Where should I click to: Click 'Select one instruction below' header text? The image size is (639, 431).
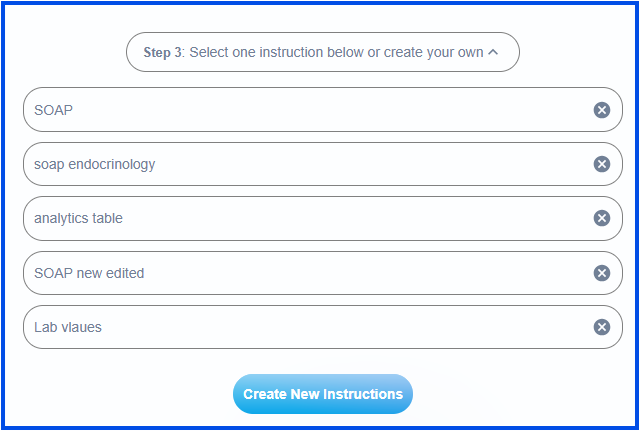click(336, 52)
